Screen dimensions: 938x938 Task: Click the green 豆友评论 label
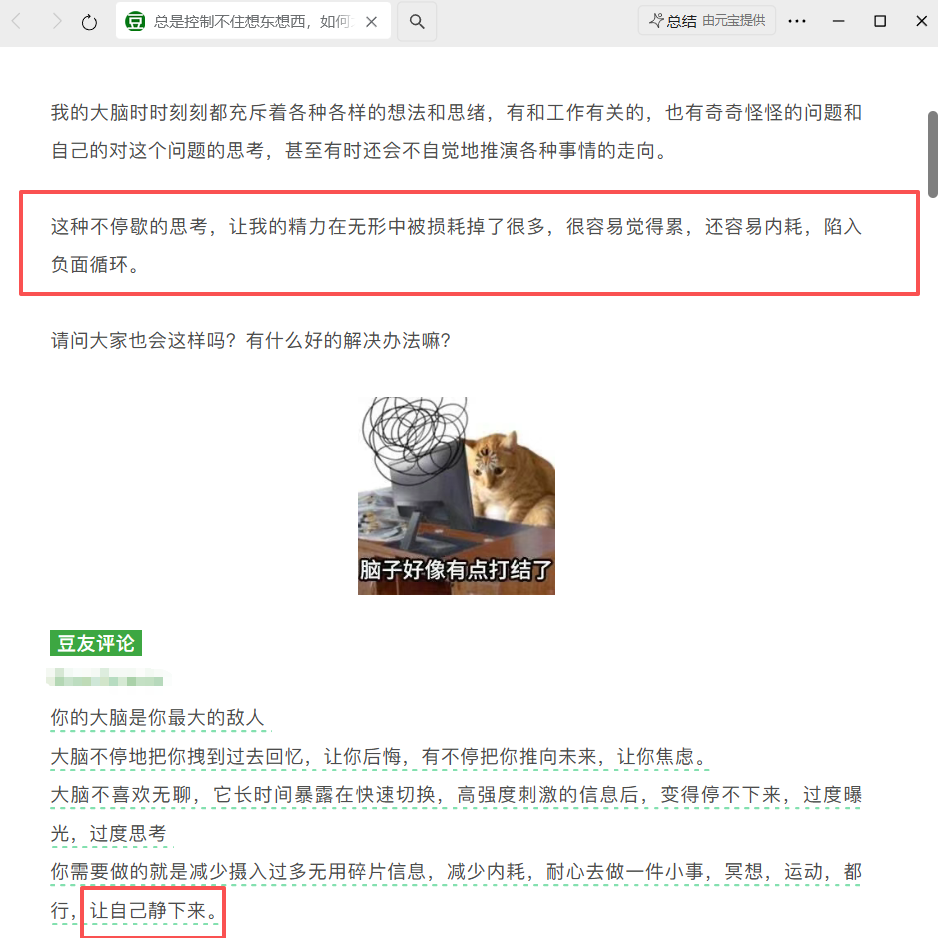click(96, 643)
